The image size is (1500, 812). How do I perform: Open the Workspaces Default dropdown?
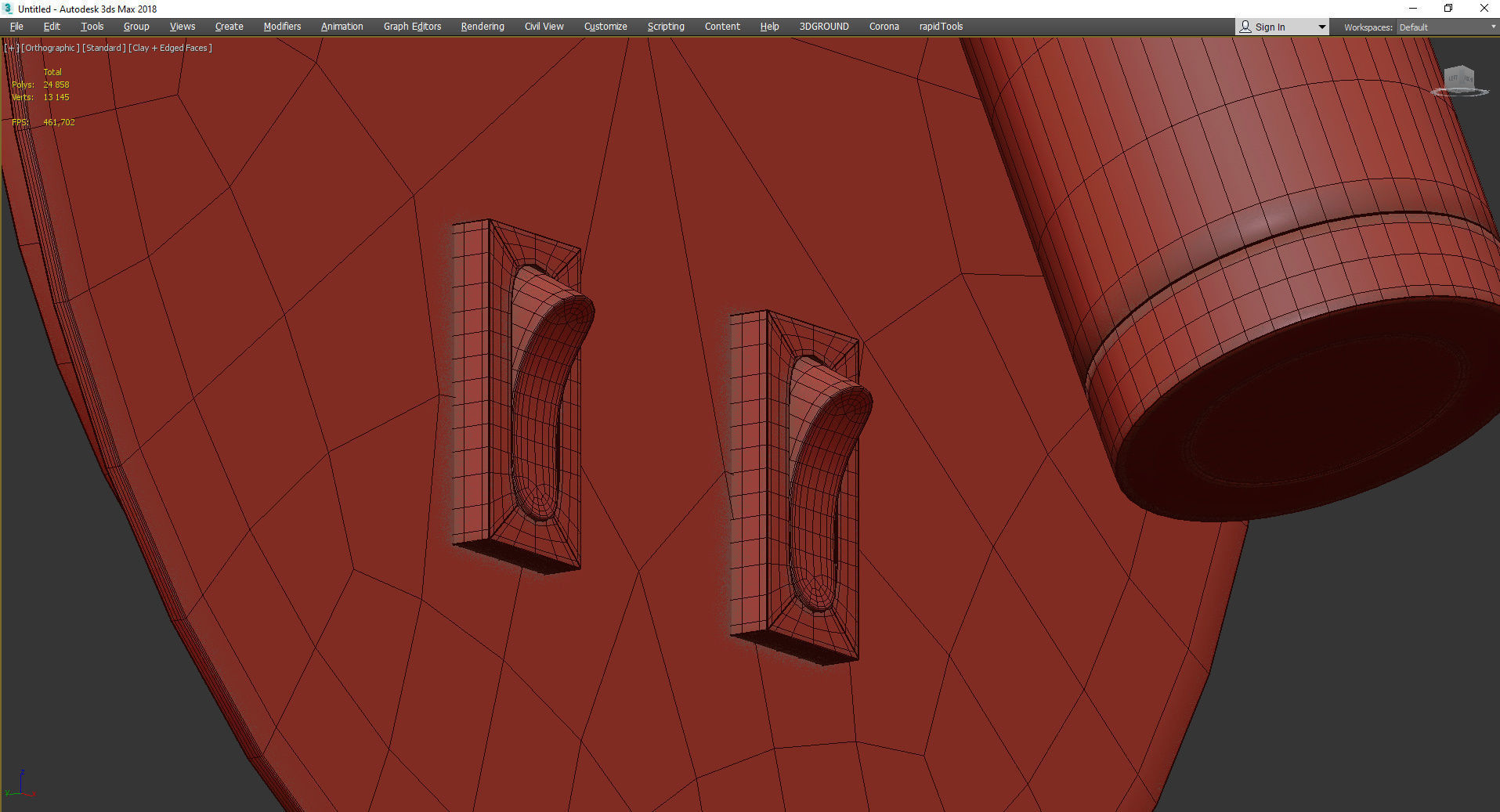click(x=1447, y=27)
